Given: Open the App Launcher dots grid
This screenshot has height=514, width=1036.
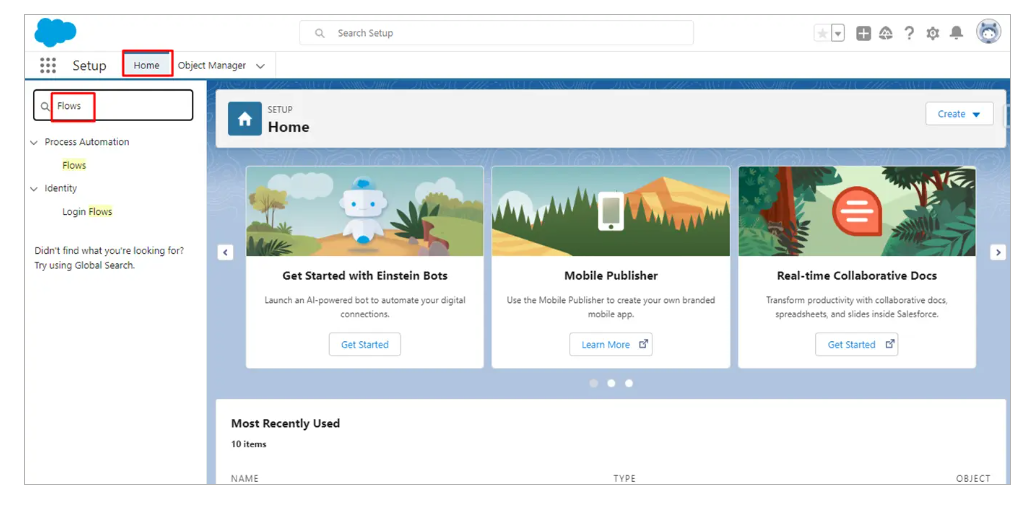Looking at the screenshot, I should (48, 65).
